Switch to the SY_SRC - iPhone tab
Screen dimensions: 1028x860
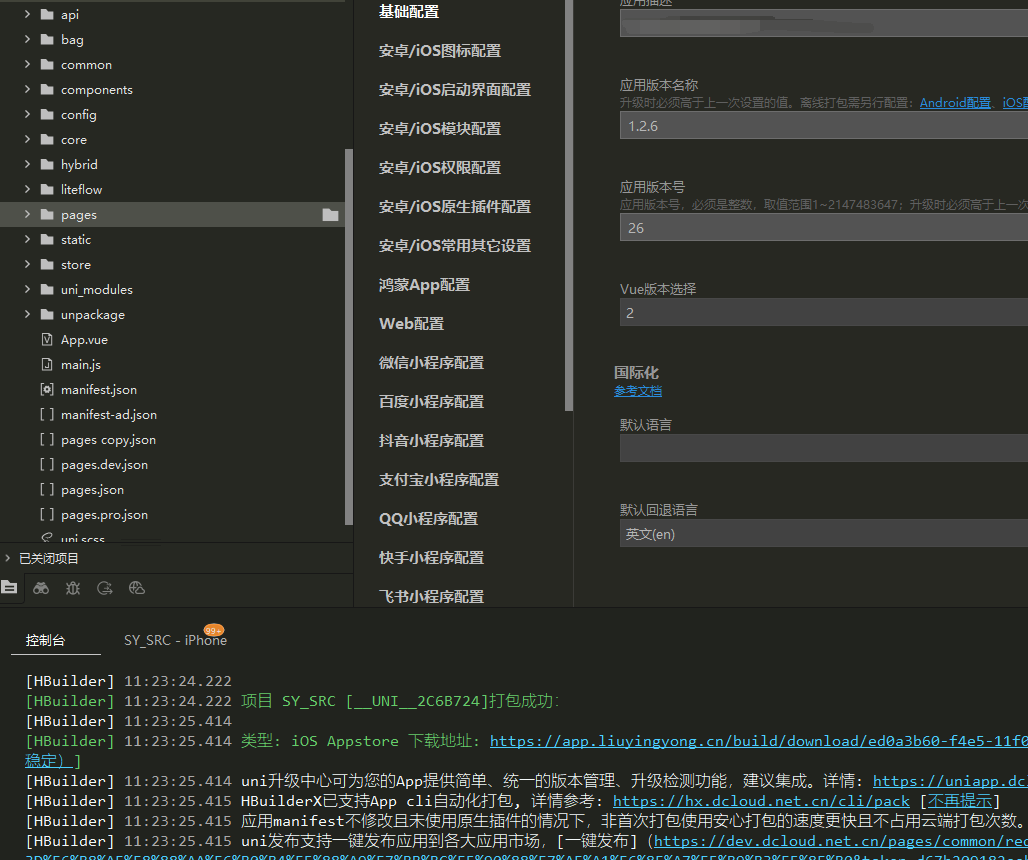point(174,641)
